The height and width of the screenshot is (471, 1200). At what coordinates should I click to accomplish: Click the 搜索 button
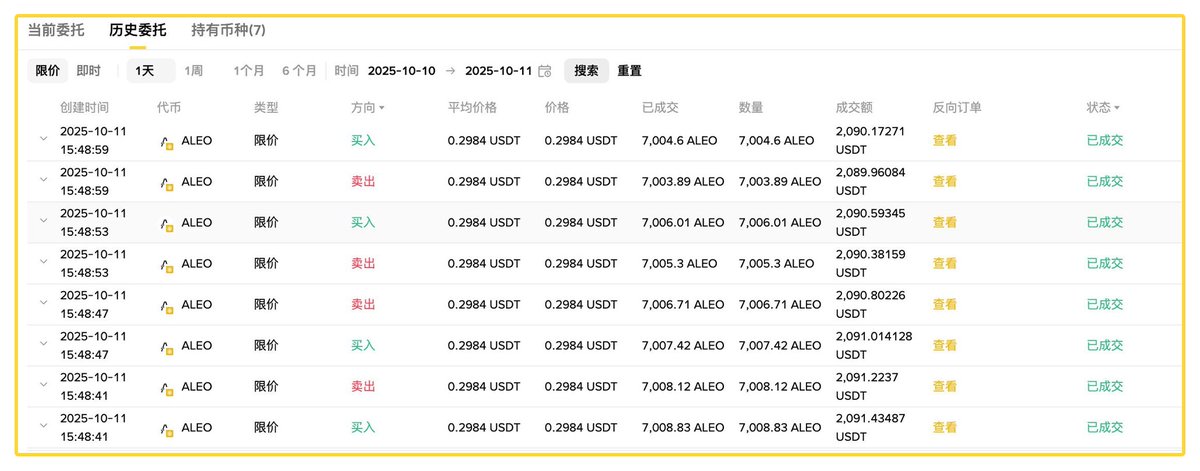pos(586,71)
